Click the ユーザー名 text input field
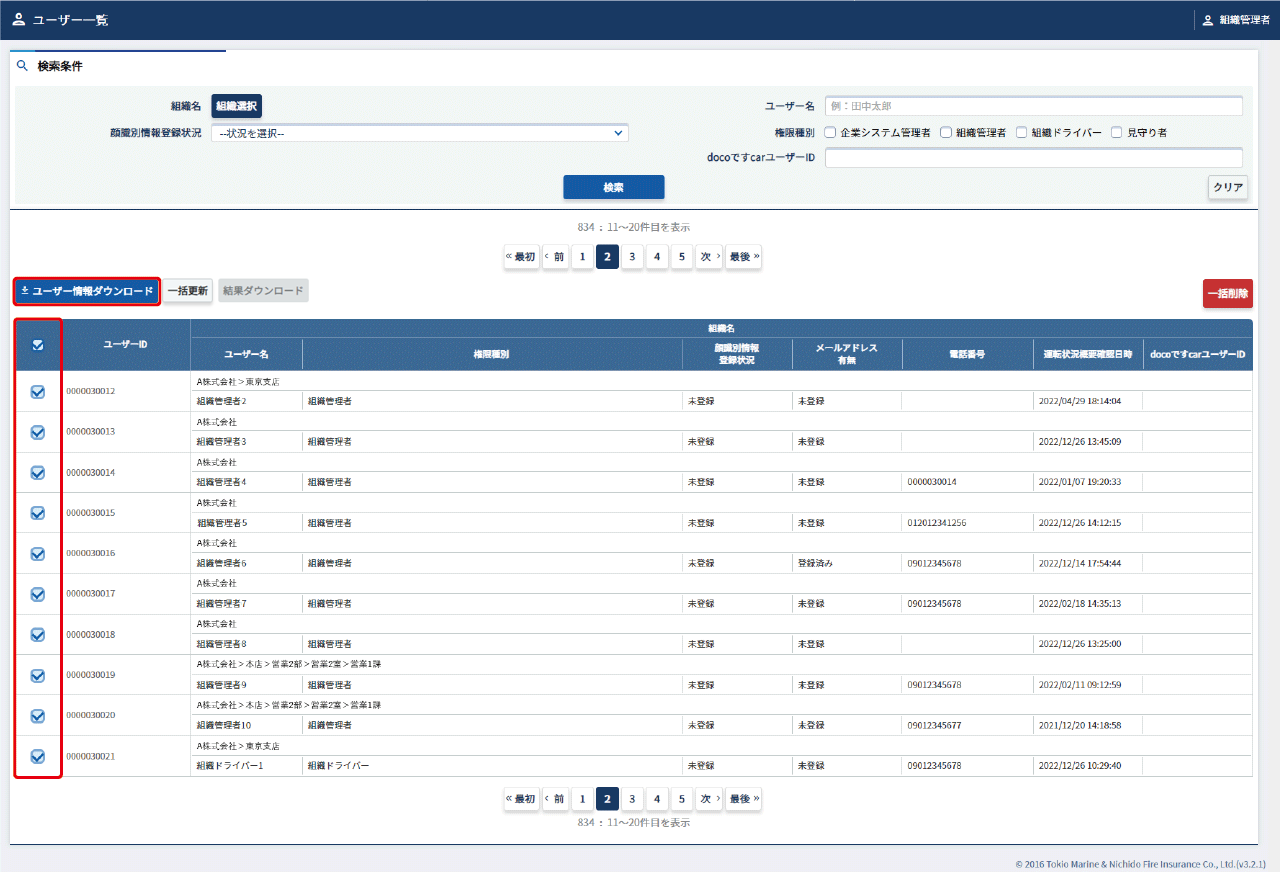Image resolution: width=1280 pixels, height=872 pixels. (x=1033, y=106)
